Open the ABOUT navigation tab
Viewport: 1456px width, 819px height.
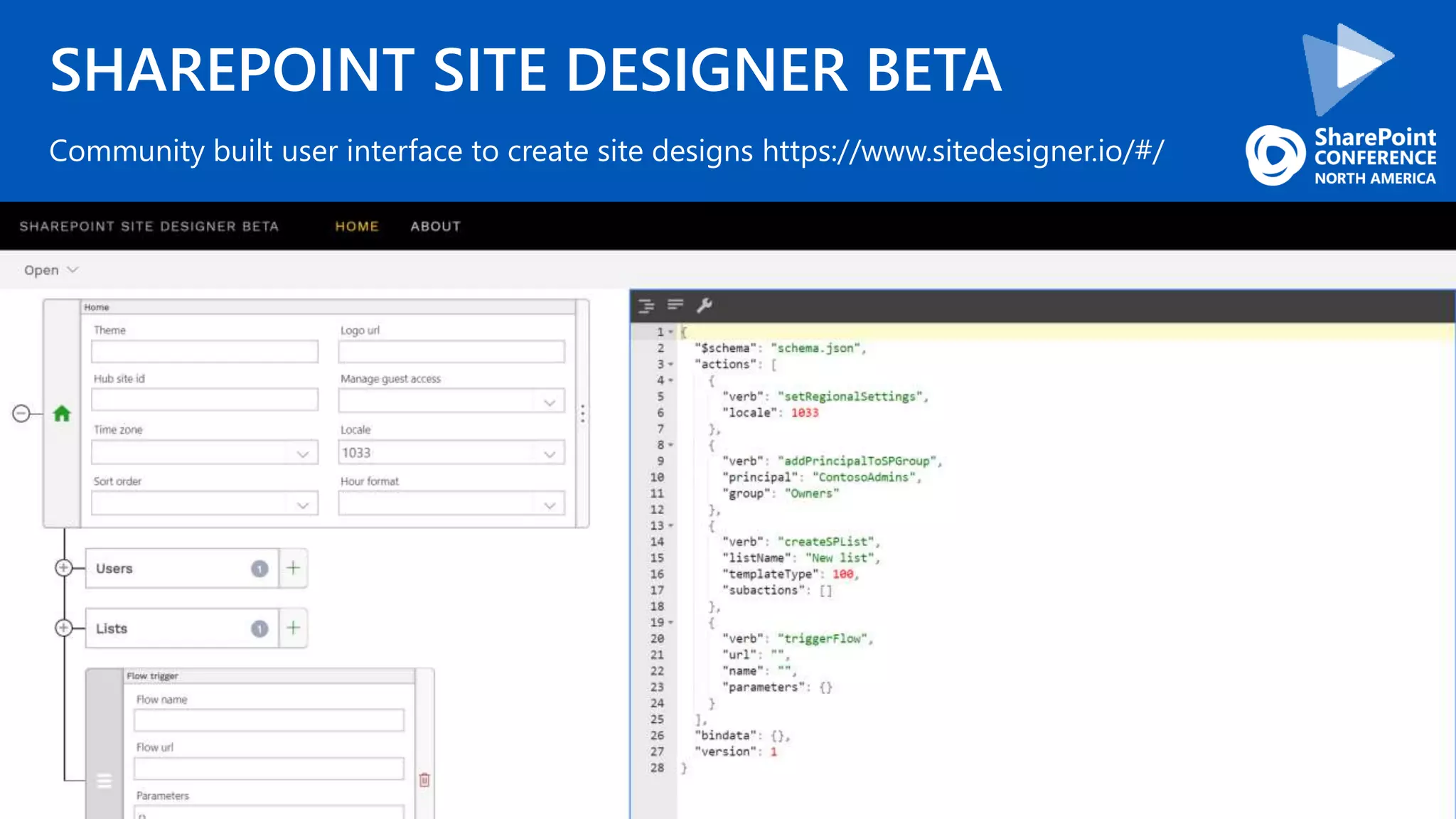click(x=435, y=226)
